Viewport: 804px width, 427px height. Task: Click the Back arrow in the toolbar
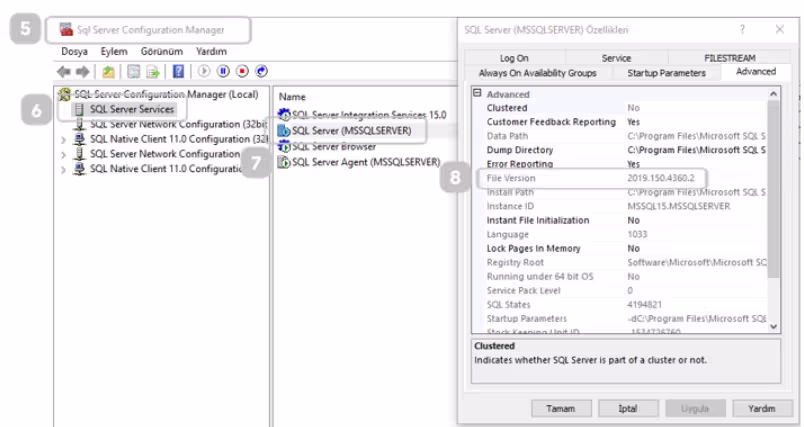(64, 72)
